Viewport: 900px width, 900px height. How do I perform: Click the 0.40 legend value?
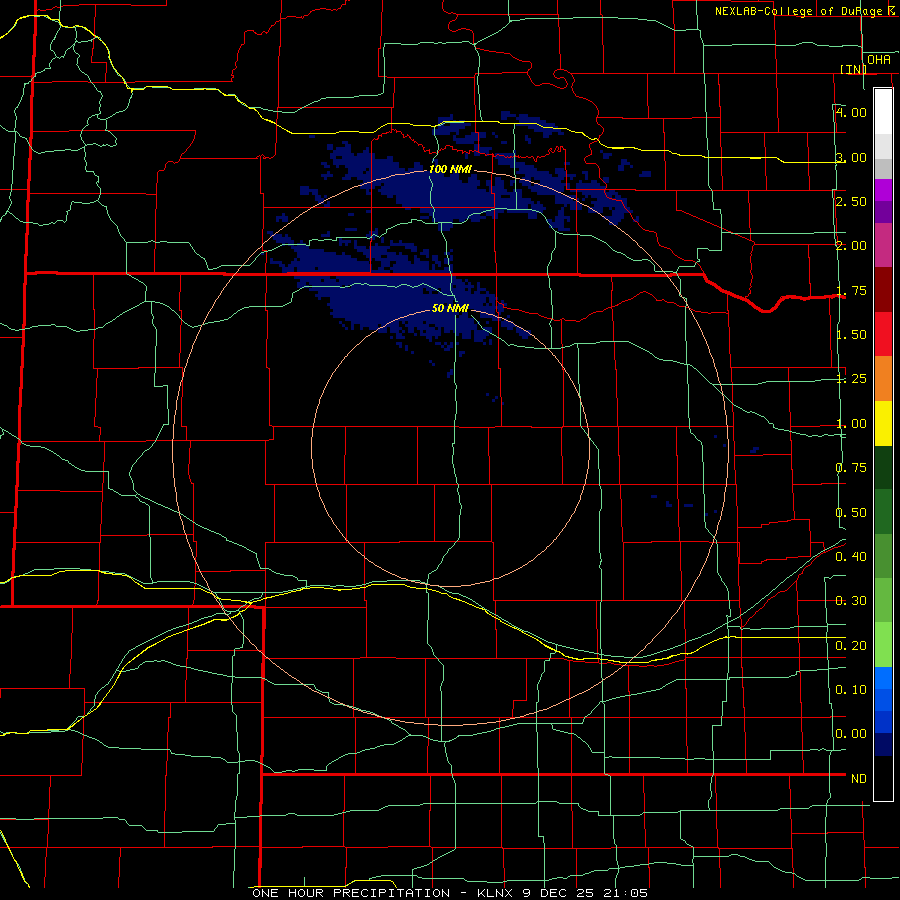click(851, 557)
